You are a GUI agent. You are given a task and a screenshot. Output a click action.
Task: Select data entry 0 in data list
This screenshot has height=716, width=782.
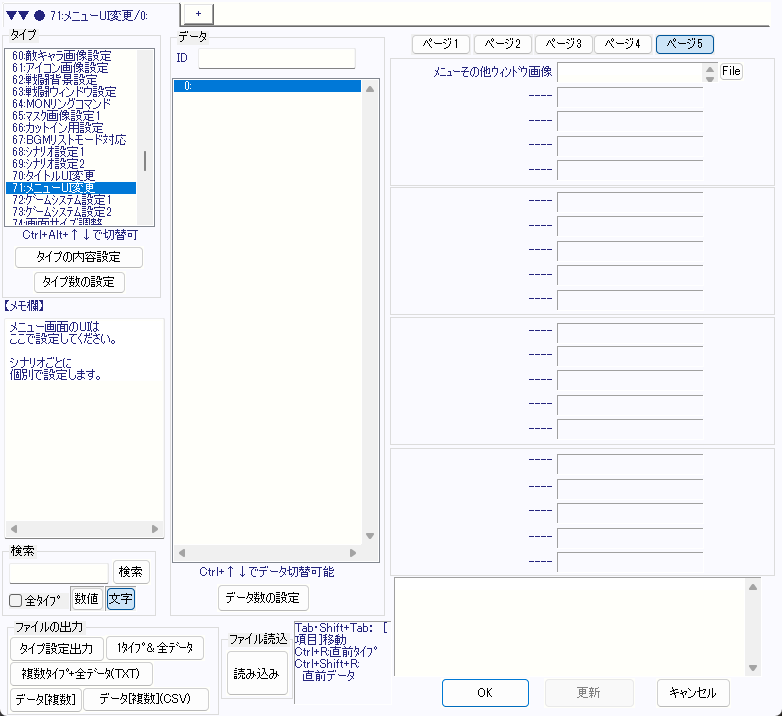[266, 86]
